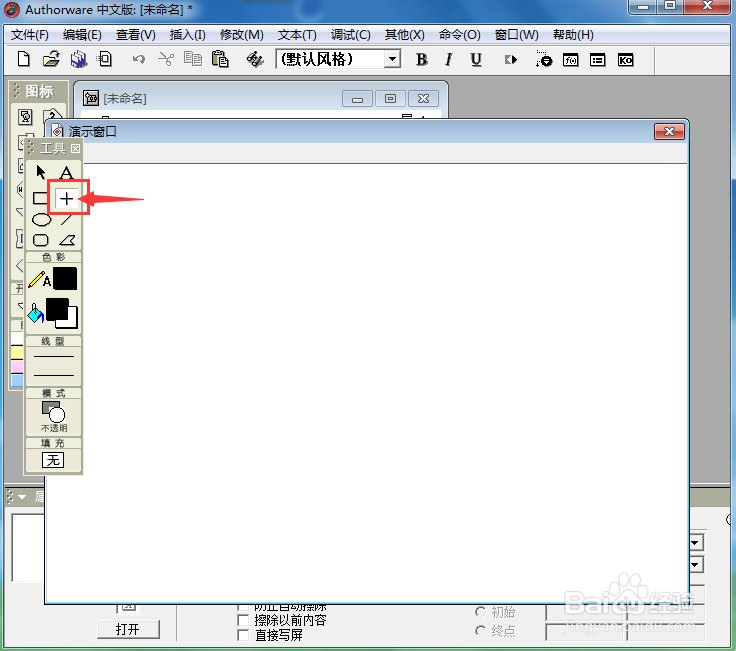Open the Insert menu
736x651 pixels.
pyautogui.click(x=188, y=35)
